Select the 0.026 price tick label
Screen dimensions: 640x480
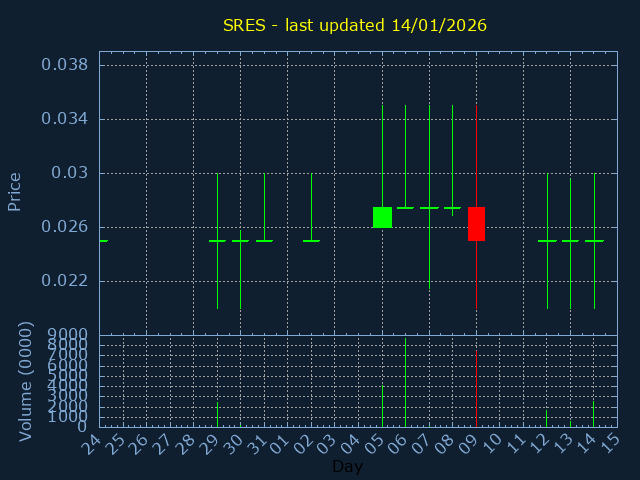tap(65, 227)
